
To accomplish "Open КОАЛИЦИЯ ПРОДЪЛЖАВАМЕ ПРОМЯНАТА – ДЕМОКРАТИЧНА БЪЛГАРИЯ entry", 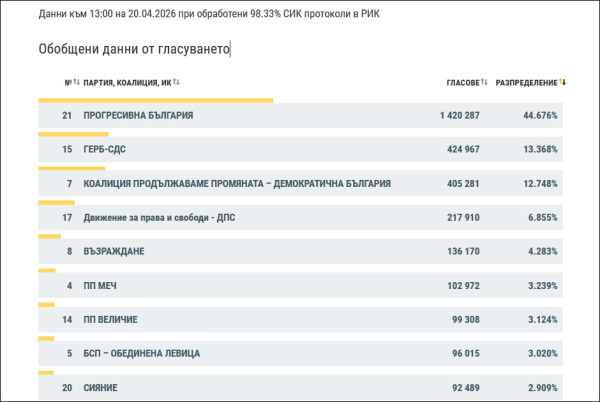I will coord(237,184).
